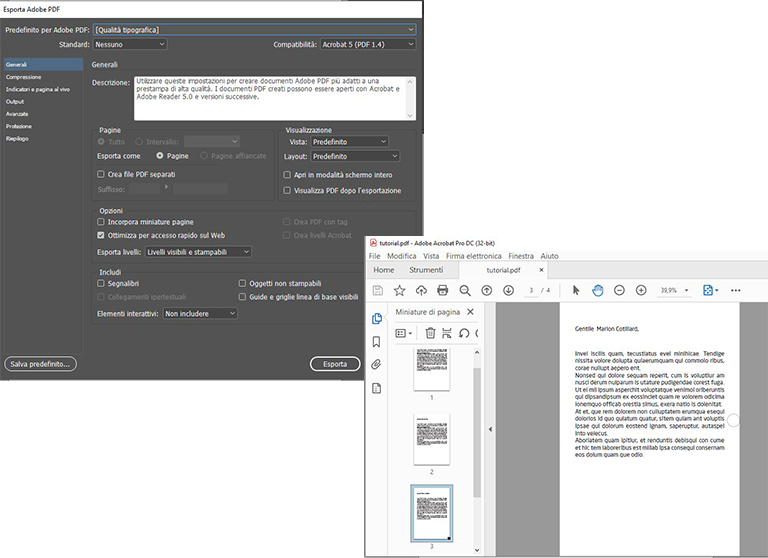Open thumbnails panel options dropdown
This screenshot has width=768, height=558.
404,333
